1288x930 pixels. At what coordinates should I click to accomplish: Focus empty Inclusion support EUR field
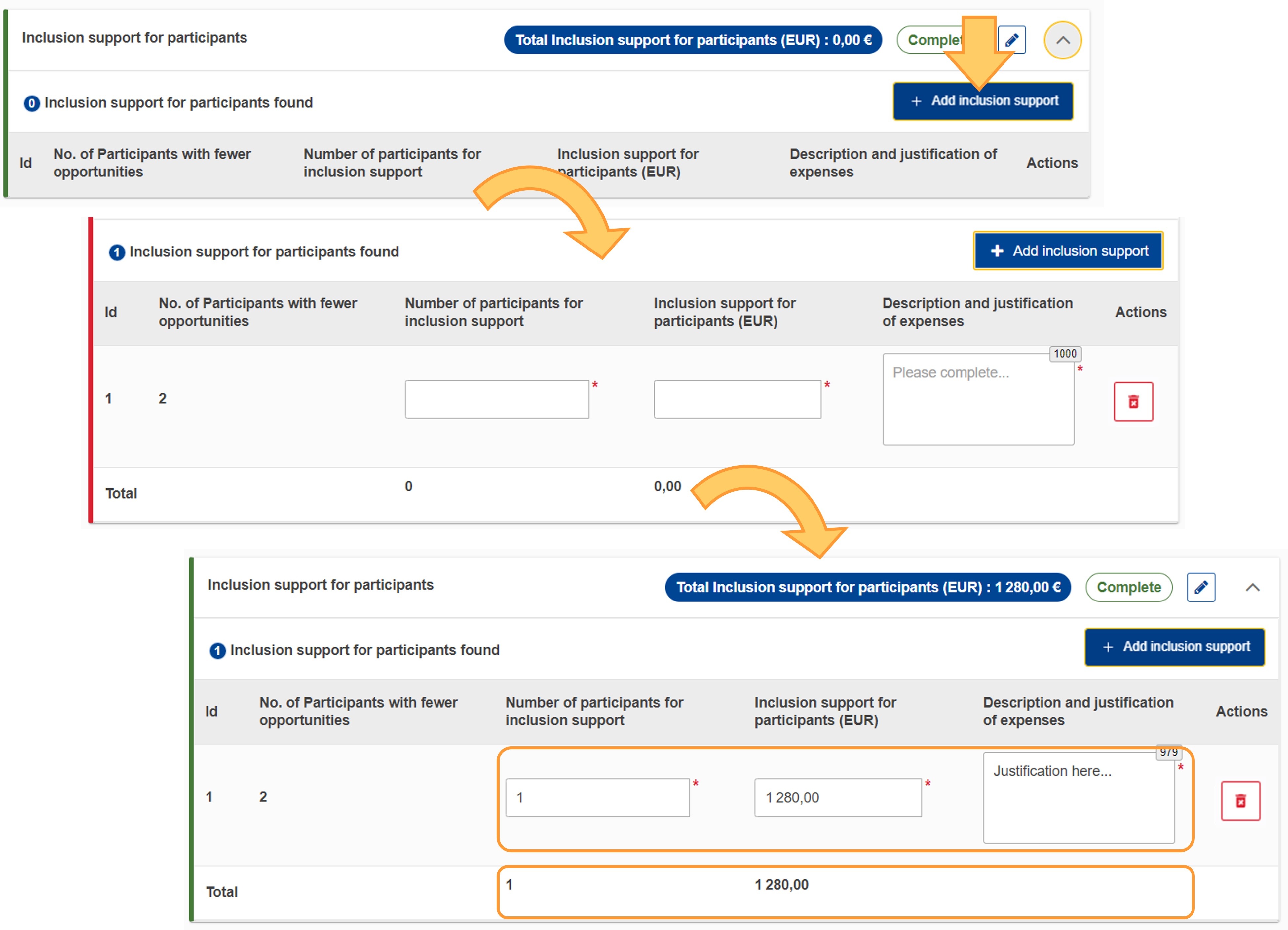(x=737, y=399)
